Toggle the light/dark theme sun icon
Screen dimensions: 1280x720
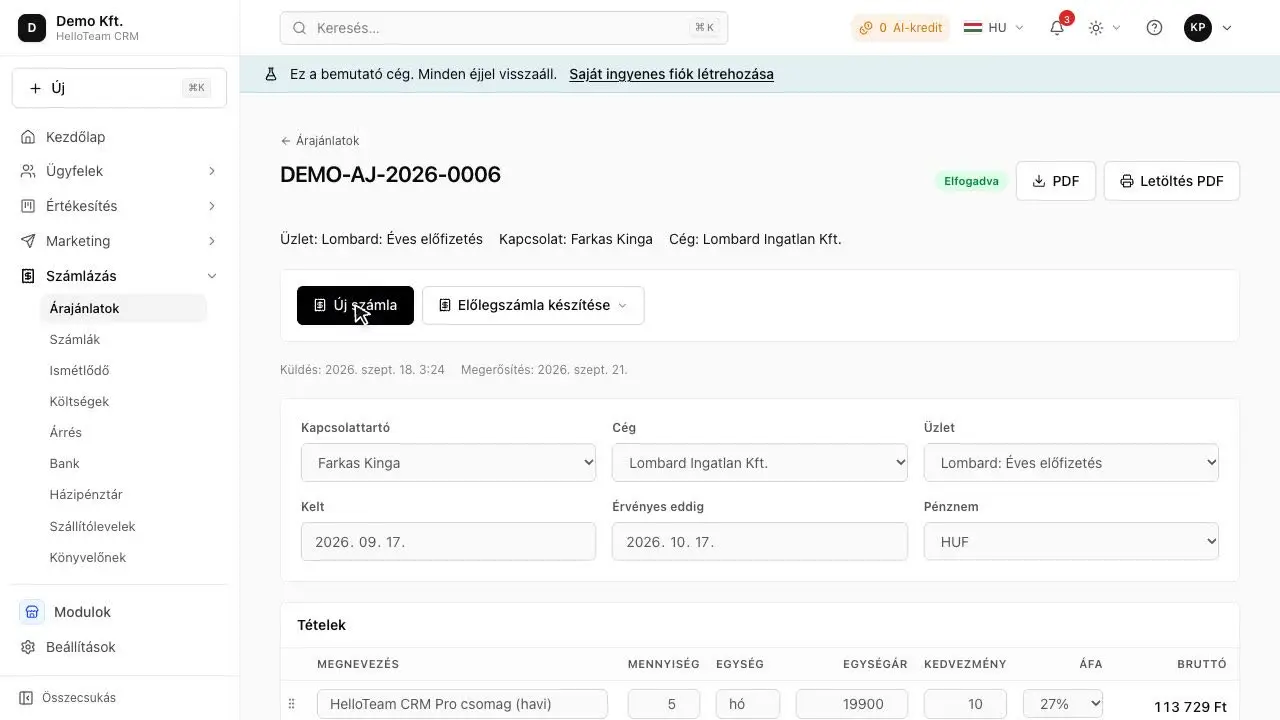(1096, 28)
